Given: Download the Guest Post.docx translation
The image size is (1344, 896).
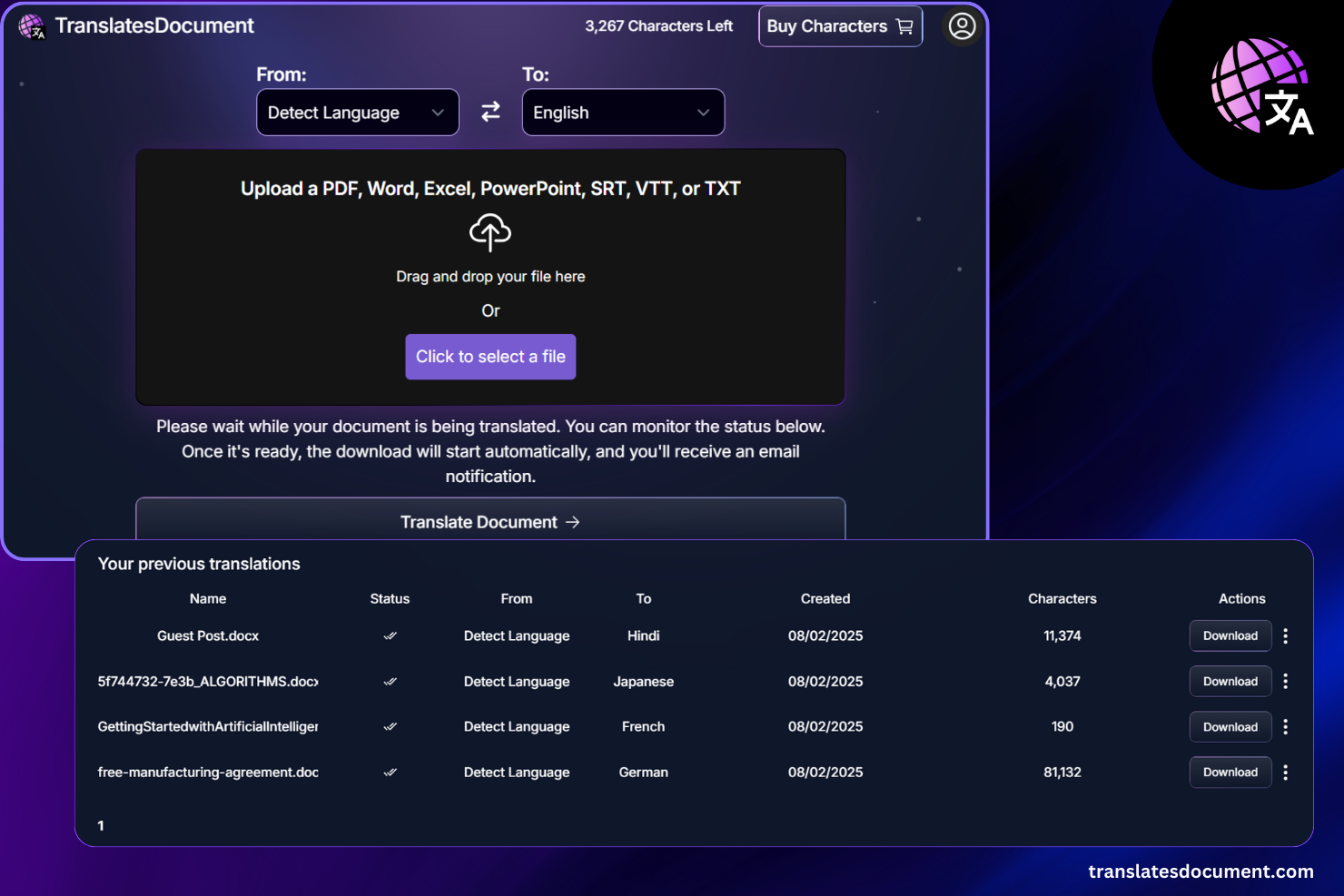Looking at the screenshot, I should coord(1230,636).
